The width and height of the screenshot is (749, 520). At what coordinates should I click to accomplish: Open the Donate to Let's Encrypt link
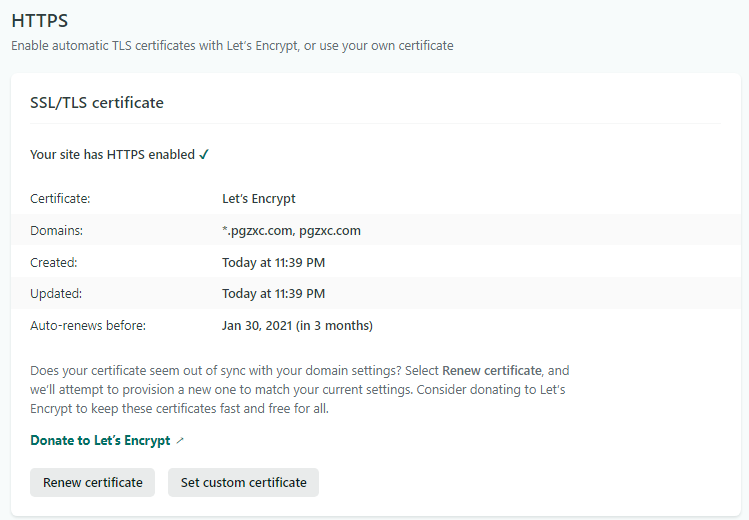[x=100, y=440]
